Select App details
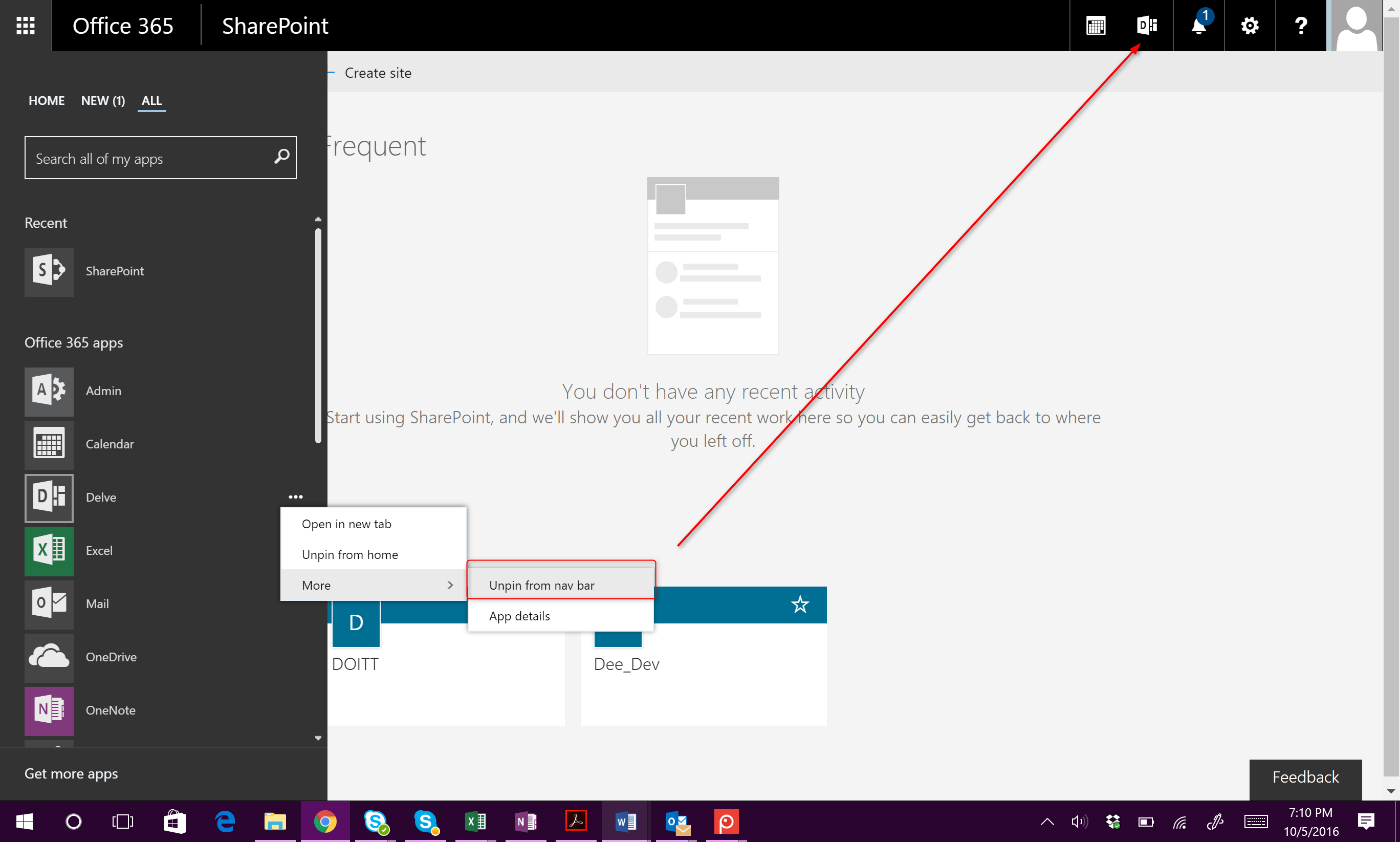 pyautogui.click(x=561, y=616)
